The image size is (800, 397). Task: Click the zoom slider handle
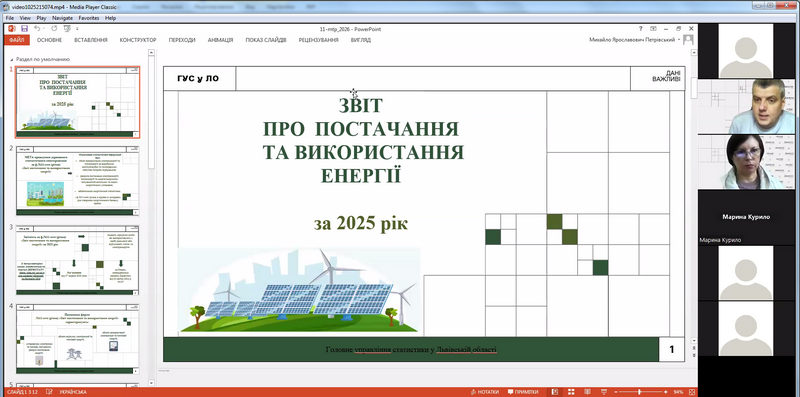pos(639,392)
